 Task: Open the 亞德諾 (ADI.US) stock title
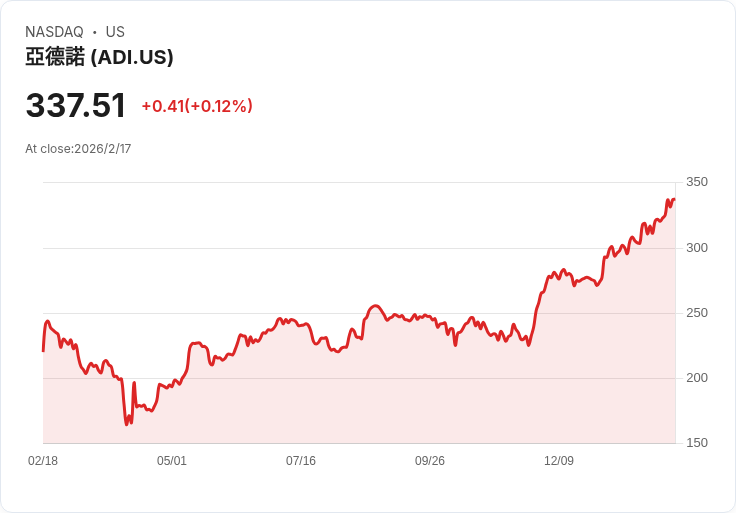(x=99, y=57)
